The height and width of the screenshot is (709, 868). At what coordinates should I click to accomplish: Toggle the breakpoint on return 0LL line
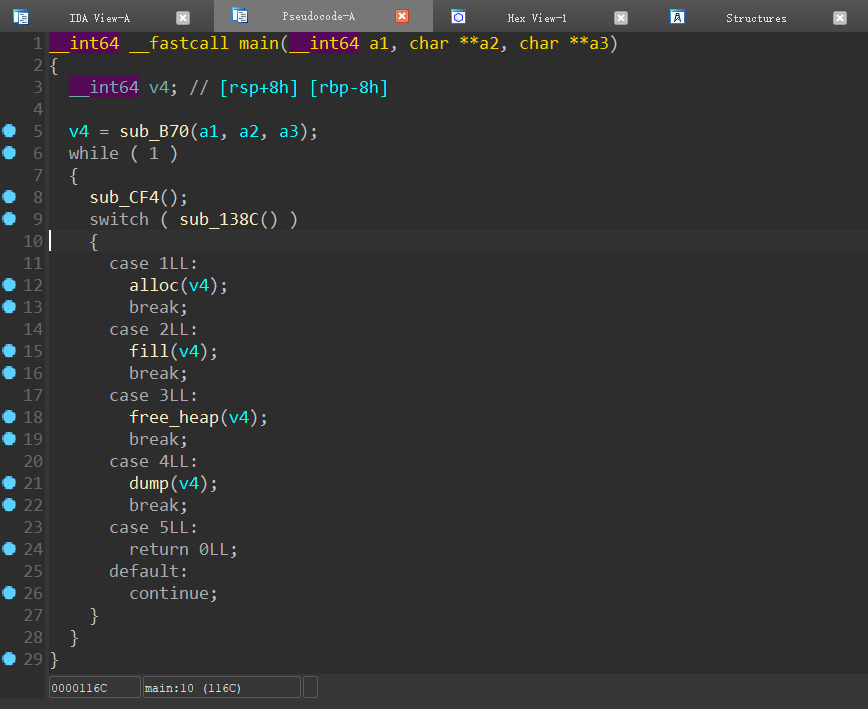pyautogui.click(x=9, y=549)
